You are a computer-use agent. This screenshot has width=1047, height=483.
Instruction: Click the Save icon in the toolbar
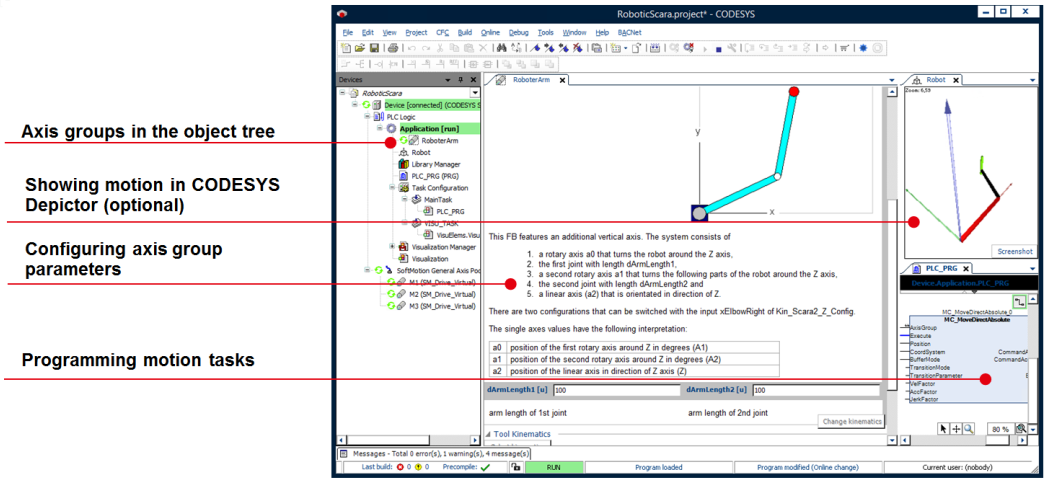(x=374, y=48)
